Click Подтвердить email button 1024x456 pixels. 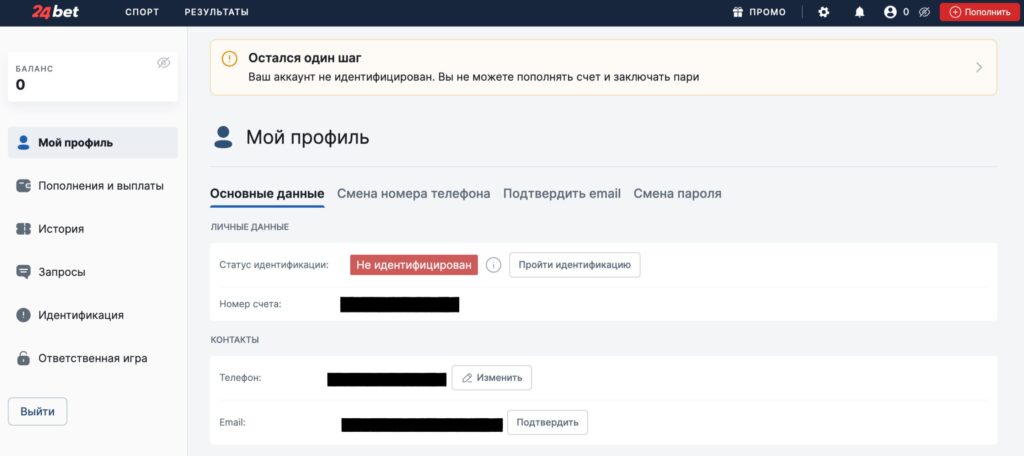point(547,422)
